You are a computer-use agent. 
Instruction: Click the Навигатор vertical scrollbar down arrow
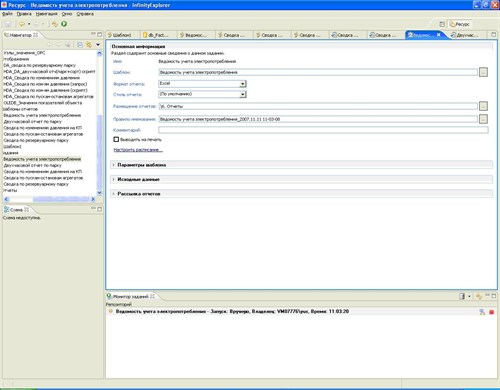99,193
